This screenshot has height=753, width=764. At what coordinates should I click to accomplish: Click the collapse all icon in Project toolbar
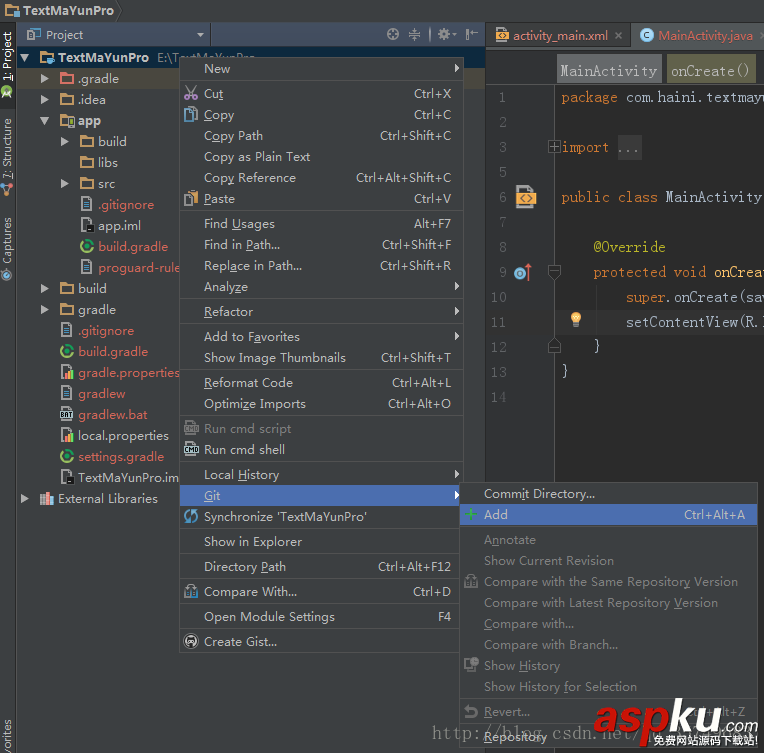[x=414, y=34]
